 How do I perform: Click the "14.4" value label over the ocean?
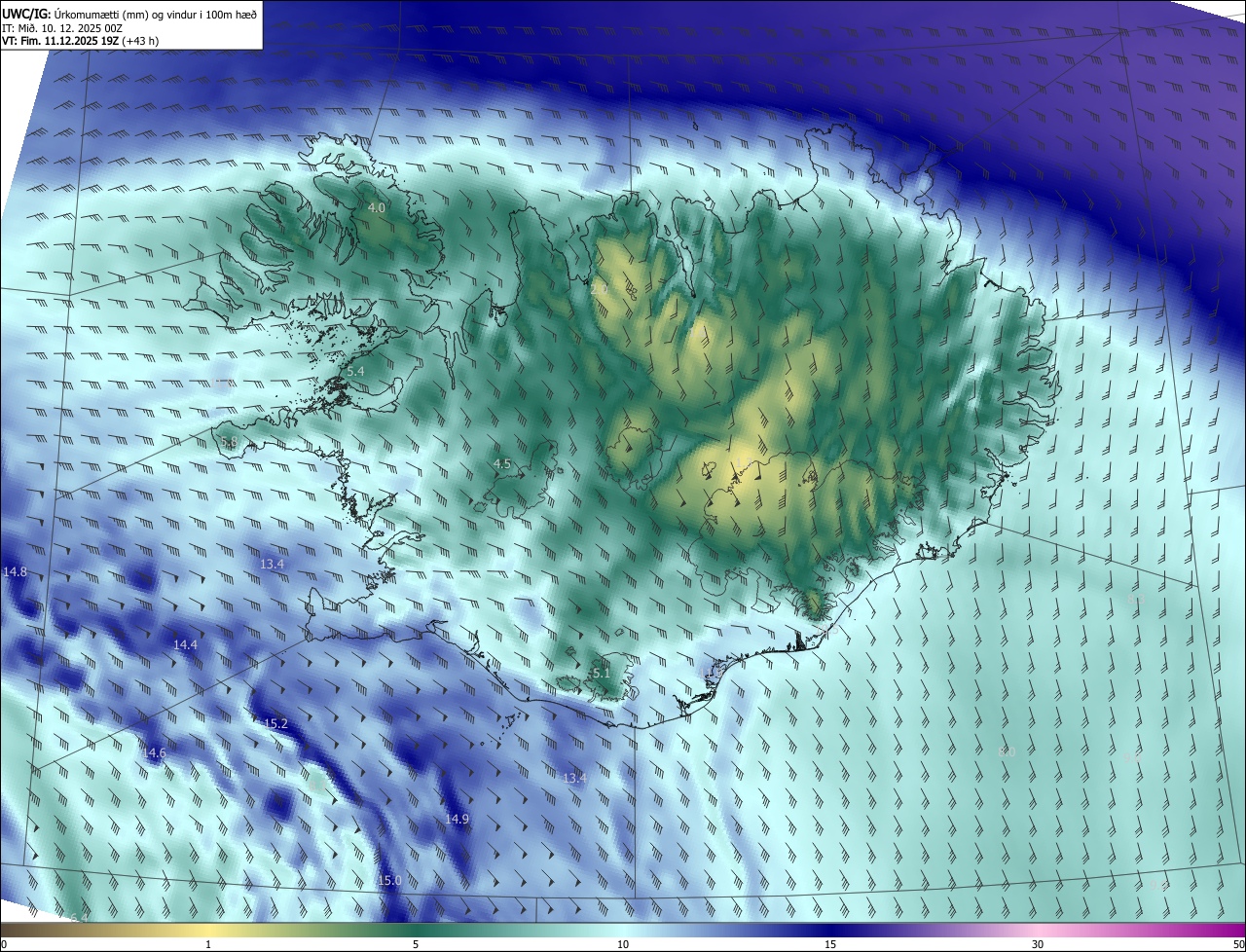pyautogui.click(x=185, y=645)
